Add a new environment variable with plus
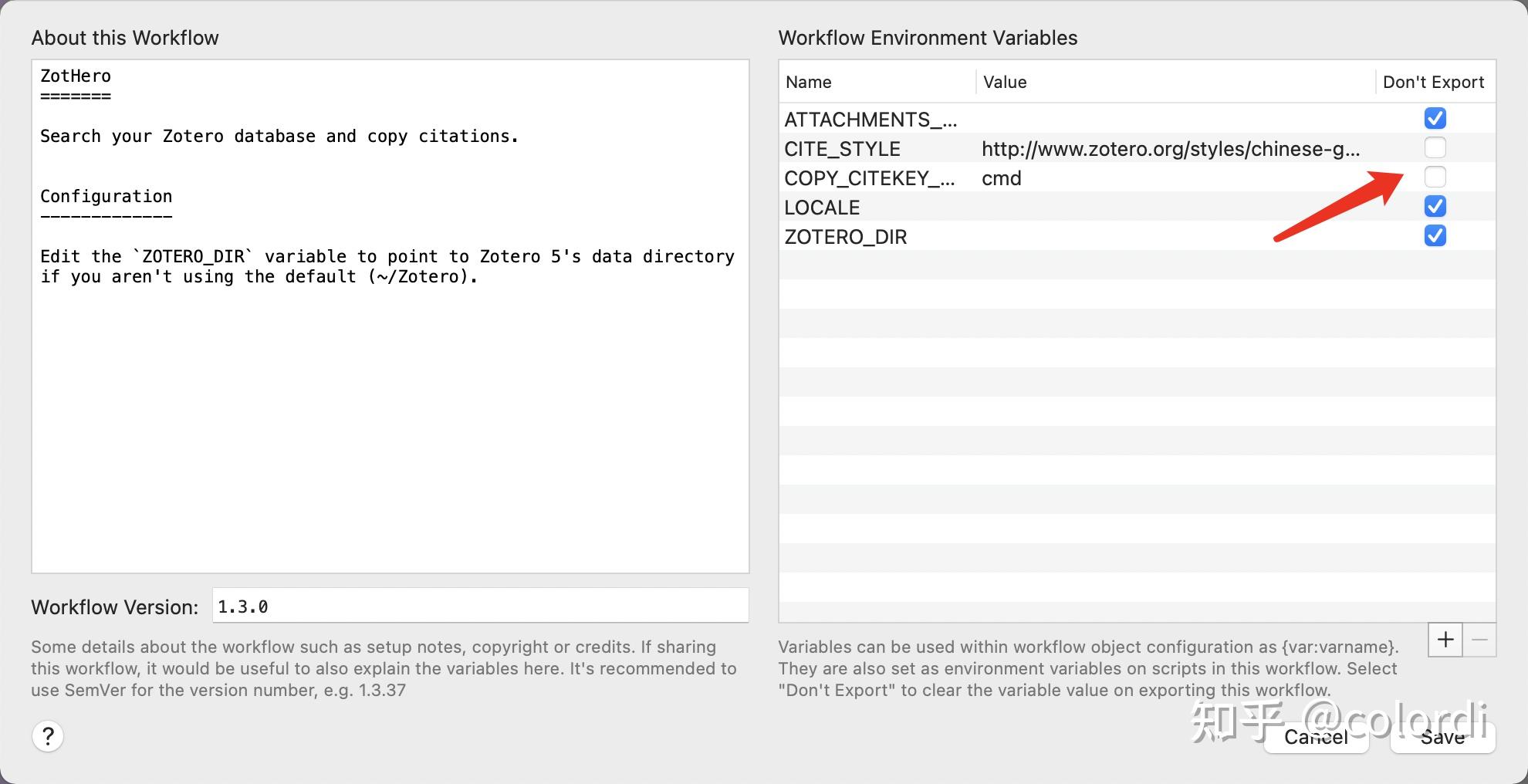This screenshot has height=784, width=1528. (1445, 640)
